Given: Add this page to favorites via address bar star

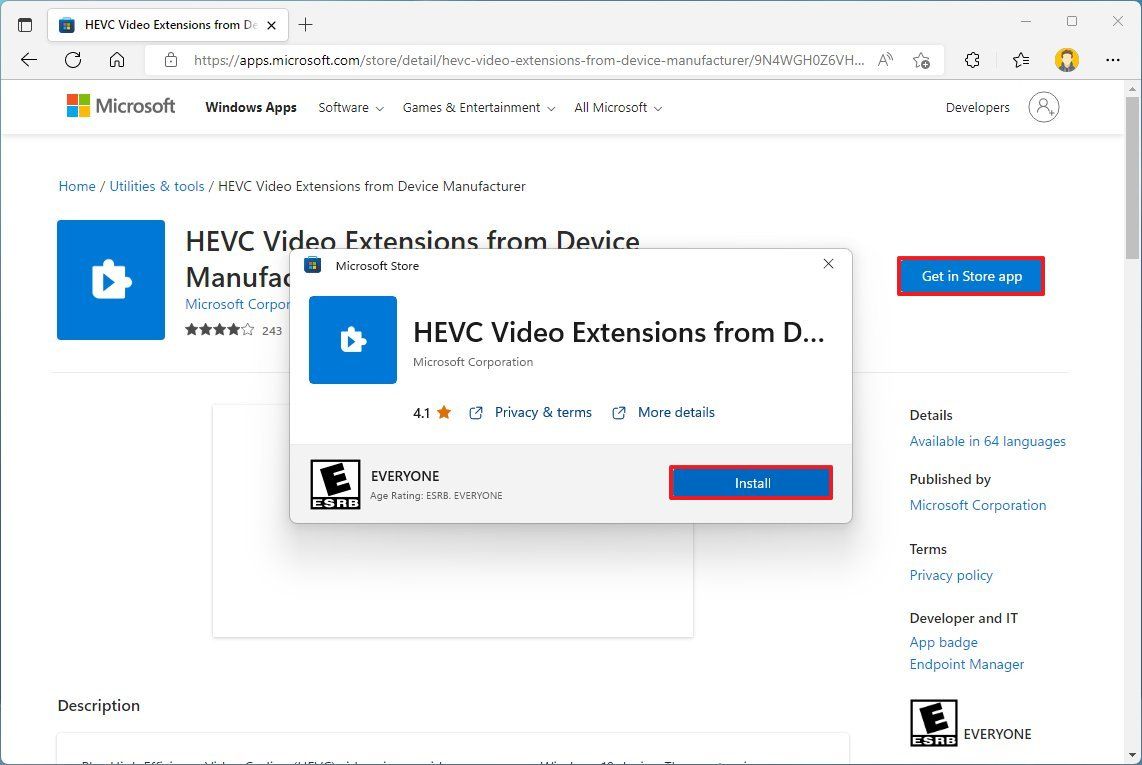Looking at the screenshot, I should pos(921,60).
